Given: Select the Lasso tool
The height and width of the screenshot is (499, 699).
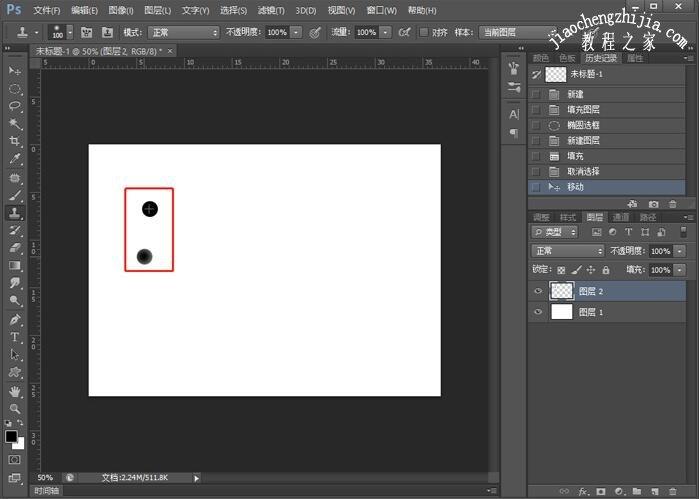Looking at the screenshot, I should [15, 106].
